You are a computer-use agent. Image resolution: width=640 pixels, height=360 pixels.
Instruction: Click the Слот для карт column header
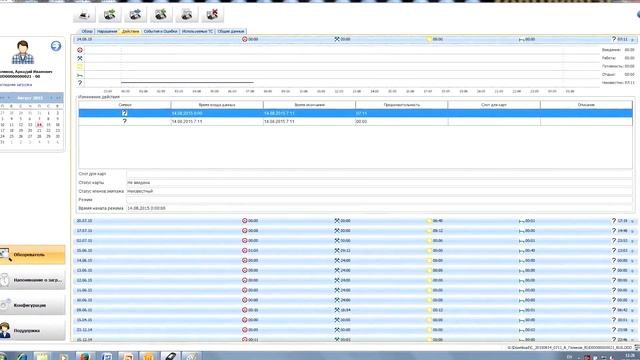pos(494,105)
